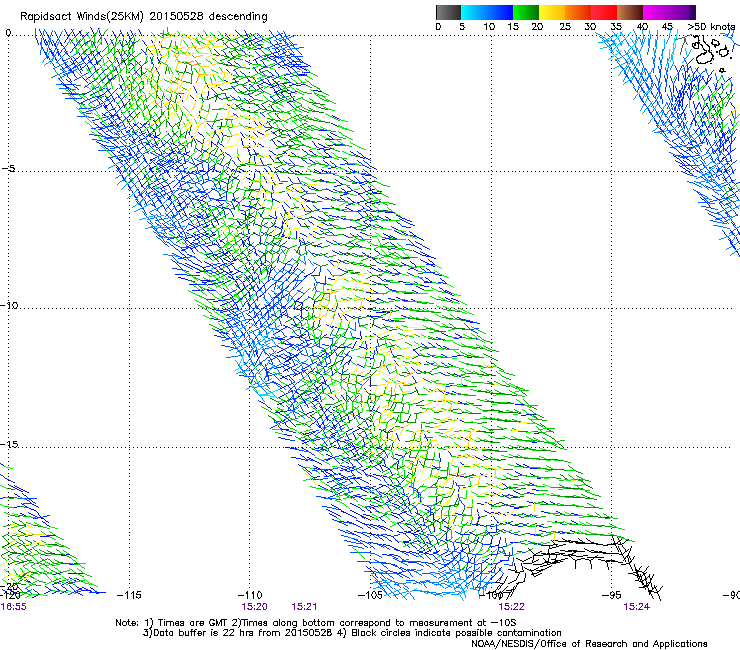This screenshot has width=740, height=650.
Task: Choose the dark purple 45–50 knots legend segment
Action: click(x=682, y=12)
